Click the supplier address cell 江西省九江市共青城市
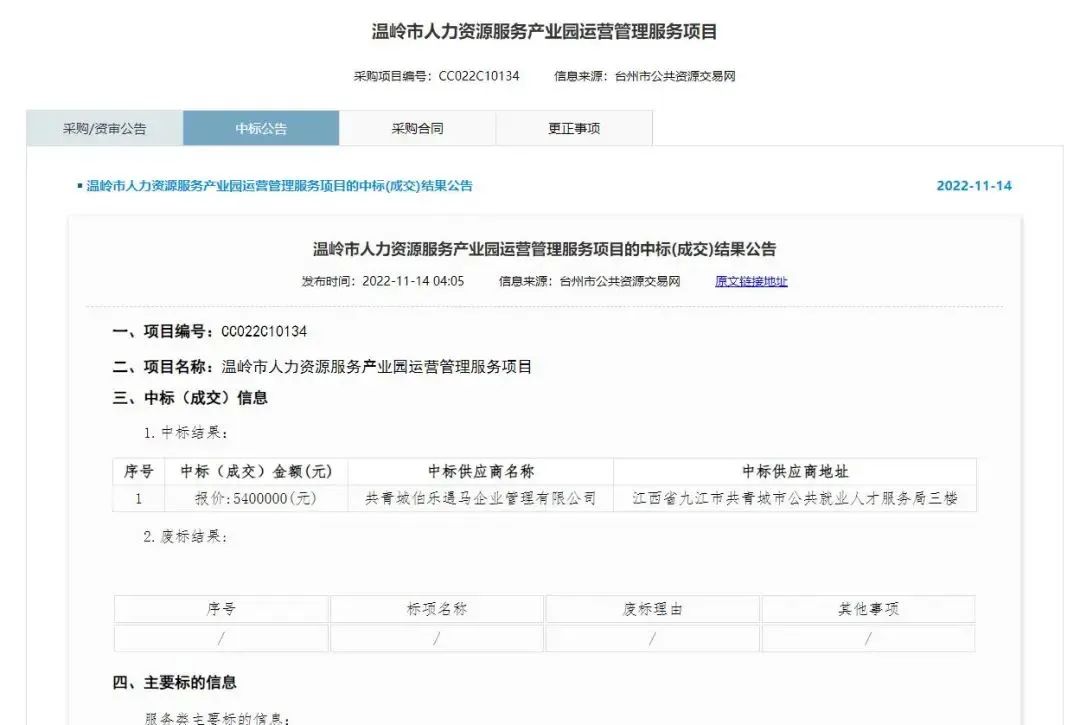Screen dimensions: 1080x725 795,498
